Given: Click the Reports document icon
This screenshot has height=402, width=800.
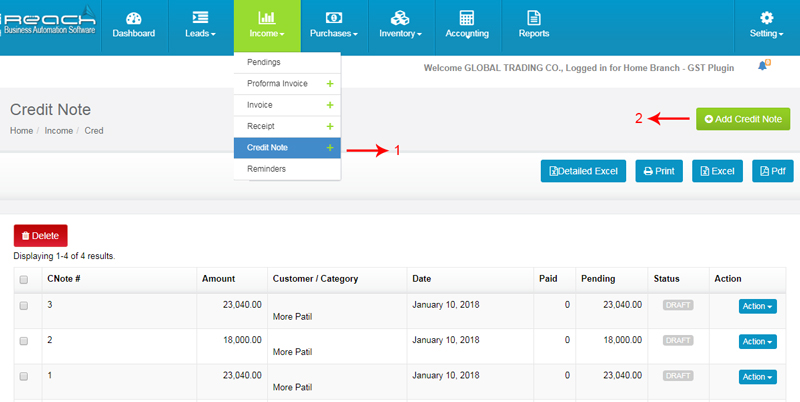Looking at the screenshot, I should click(x=534, y=18).
